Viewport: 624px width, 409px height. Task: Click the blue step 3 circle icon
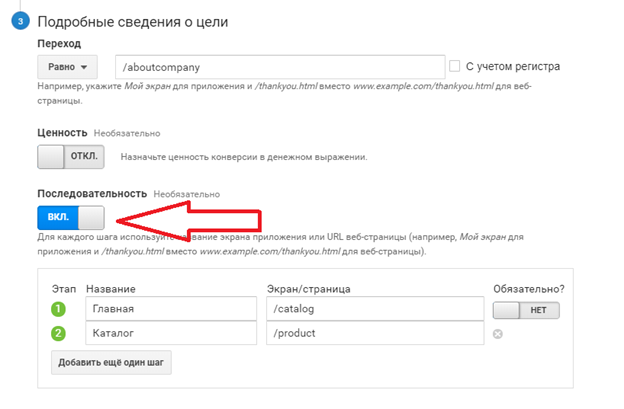point(20,21)
